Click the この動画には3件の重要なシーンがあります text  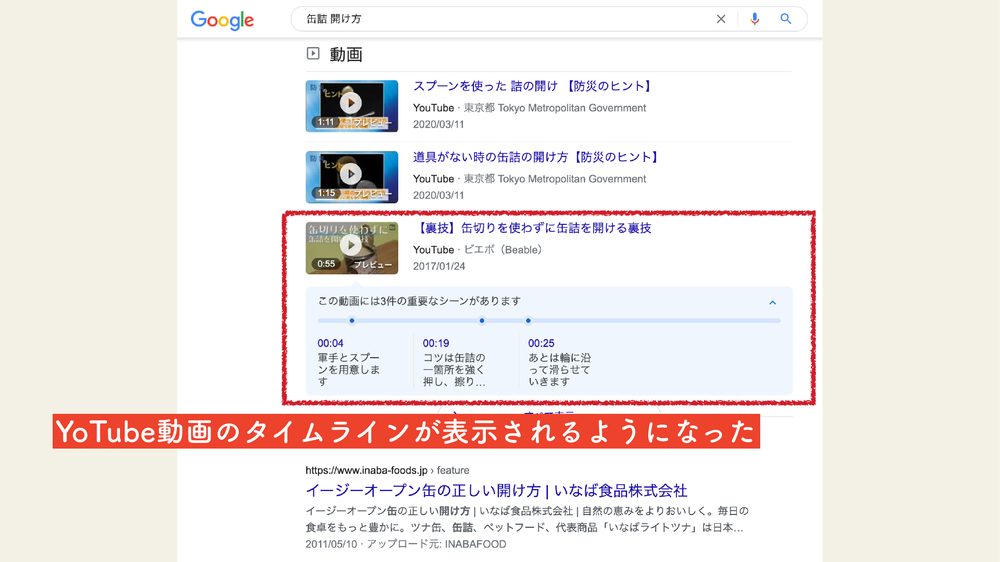tap(419, 301)
